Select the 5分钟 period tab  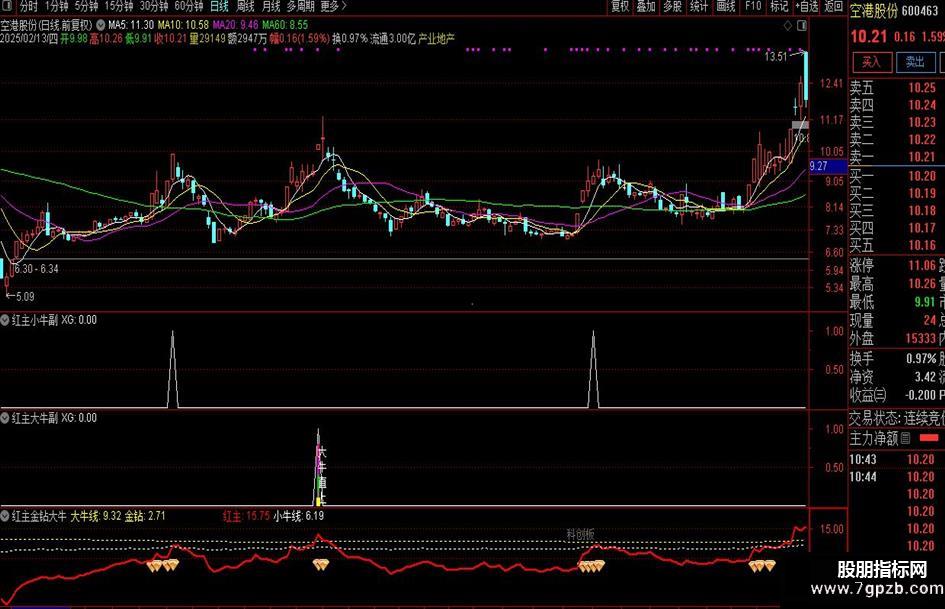point(86,6)
